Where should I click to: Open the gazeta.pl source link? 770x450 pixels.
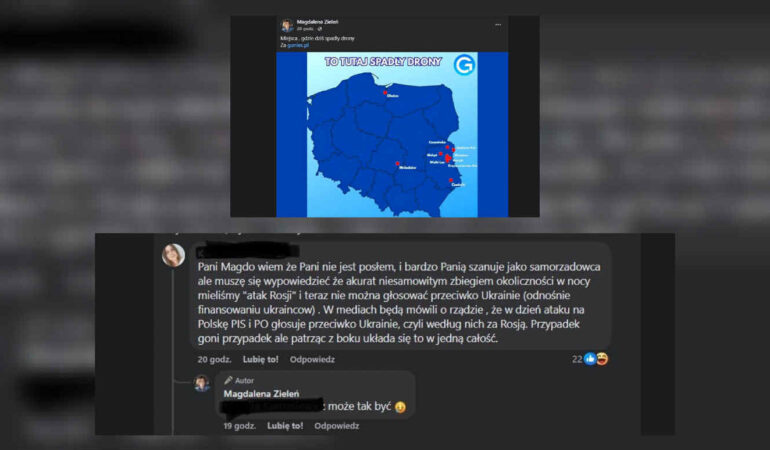298,45
